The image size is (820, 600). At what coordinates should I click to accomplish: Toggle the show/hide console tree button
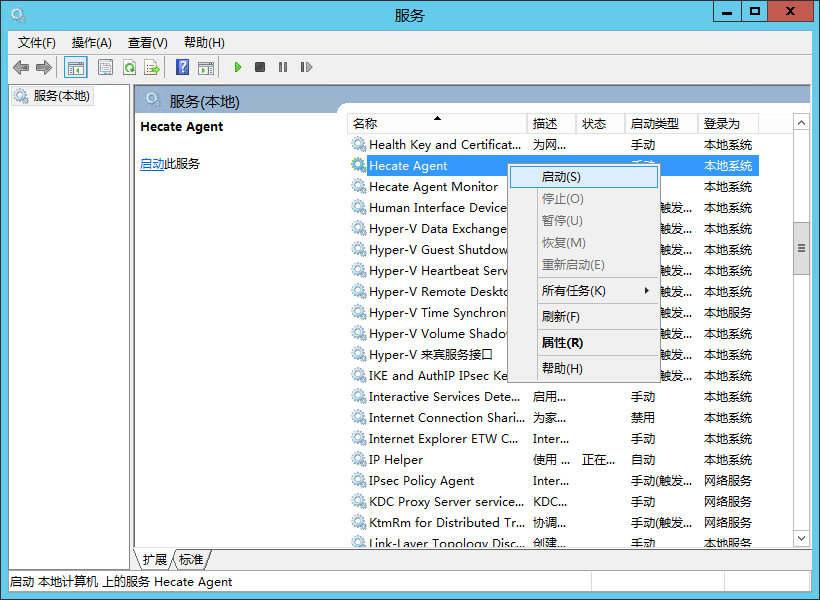point(75,67)
